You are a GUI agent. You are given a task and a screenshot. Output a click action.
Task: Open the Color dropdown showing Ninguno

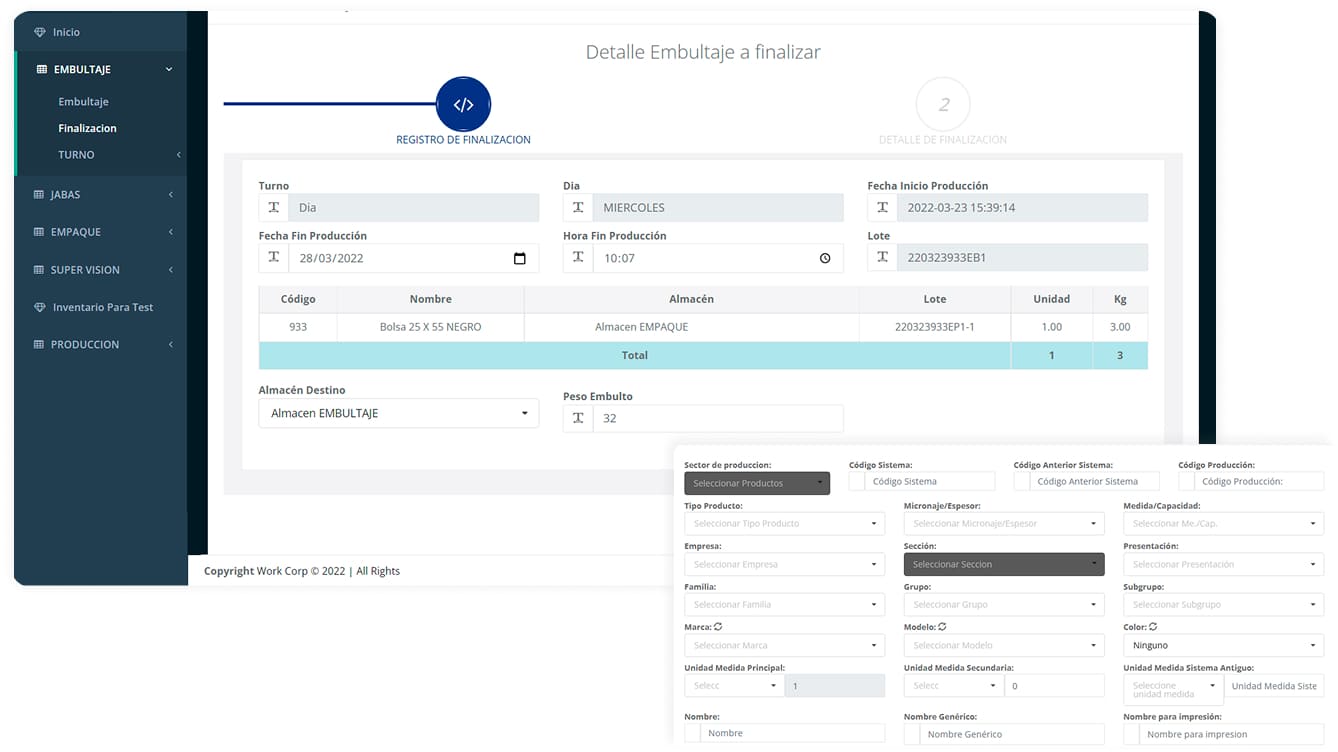1222,645
